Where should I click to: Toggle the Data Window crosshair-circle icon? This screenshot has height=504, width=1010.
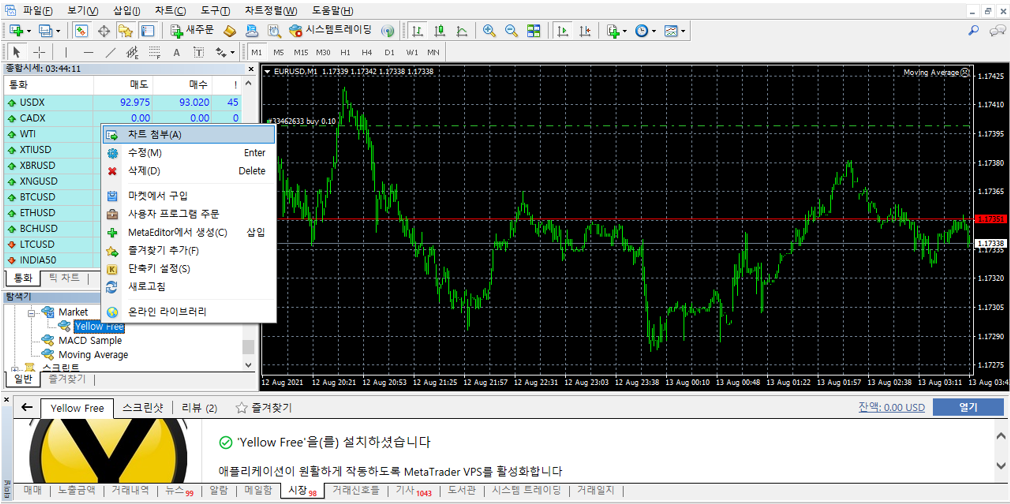click(x=104, y=30)
